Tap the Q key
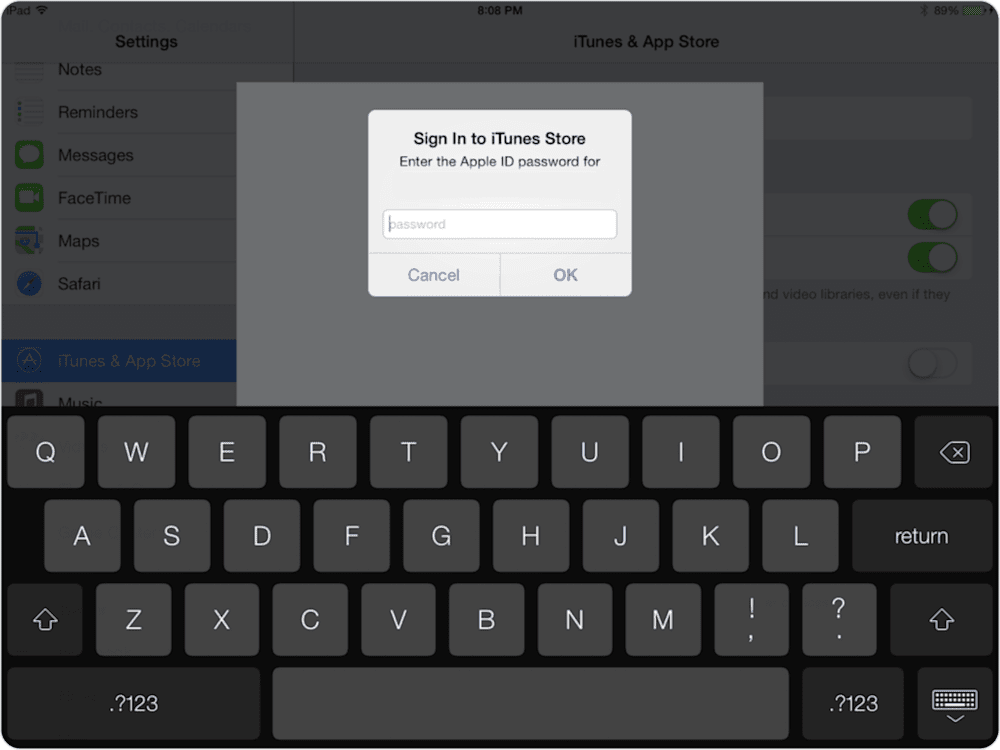 coord(45,452)
